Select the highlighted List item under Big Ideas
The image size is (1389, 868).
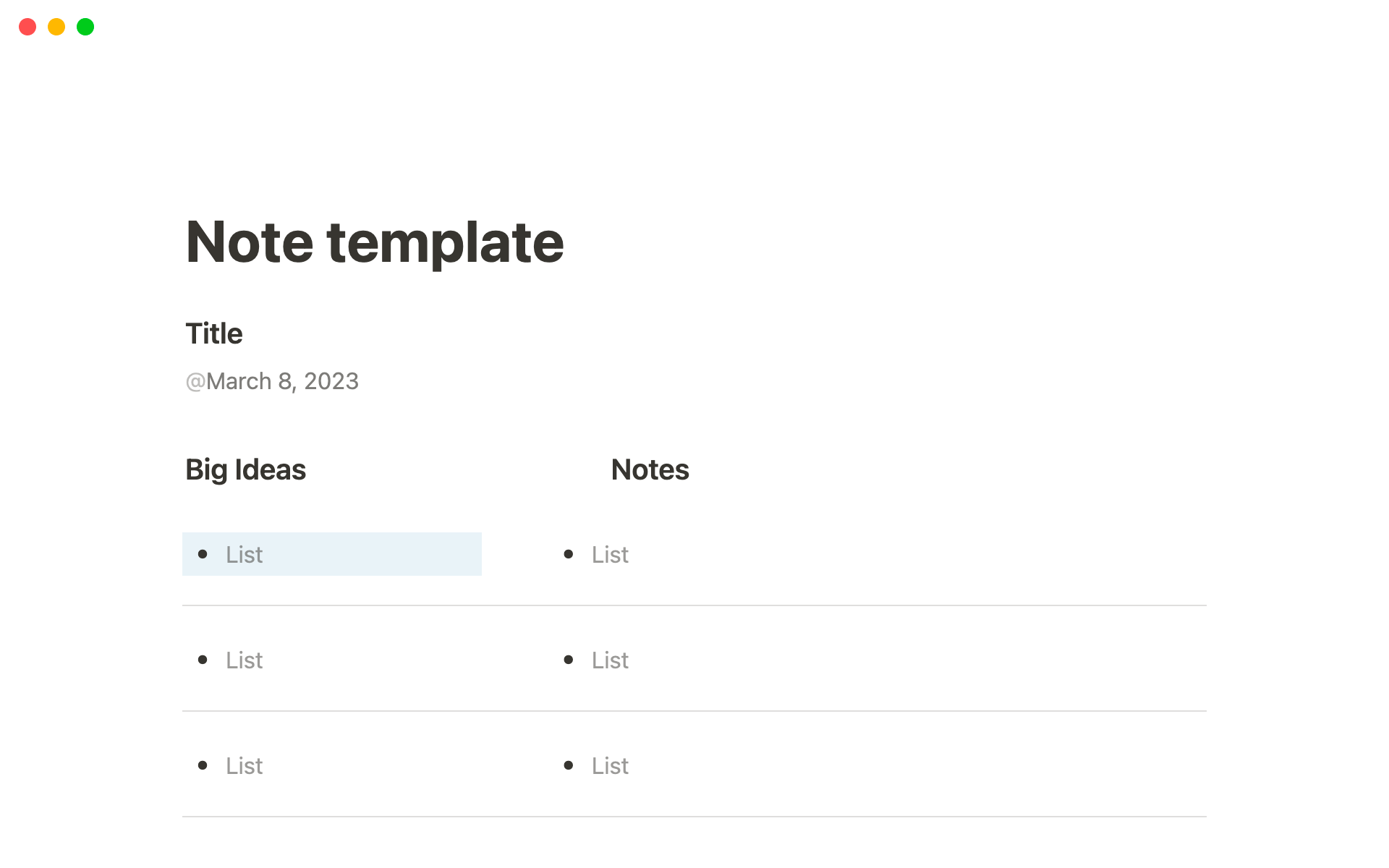coord(244,554)
